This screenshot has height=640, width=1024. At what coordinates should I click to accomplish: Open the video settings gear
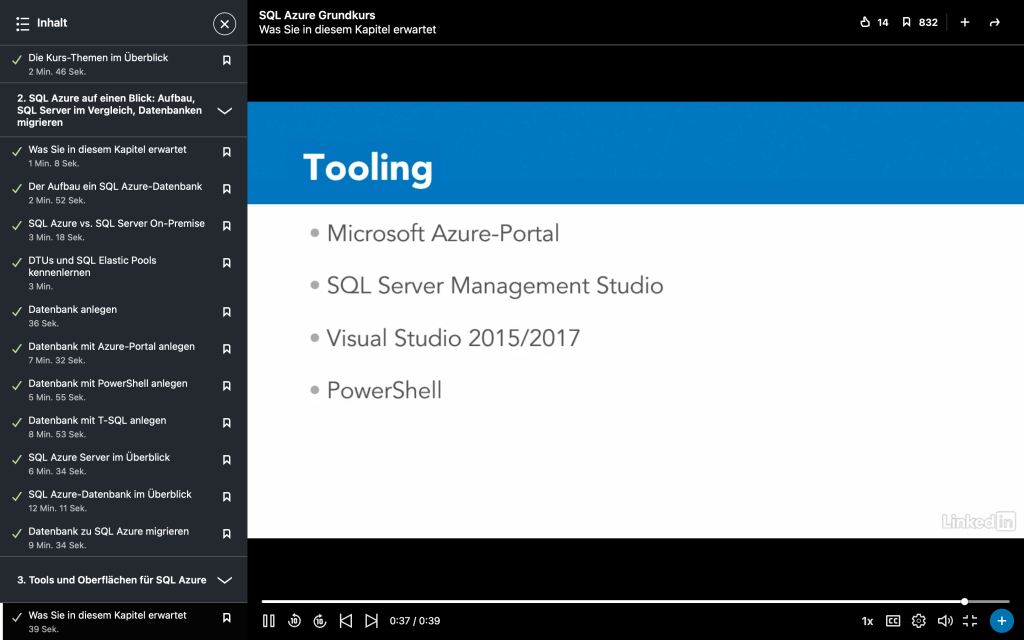tap(919, 621)
